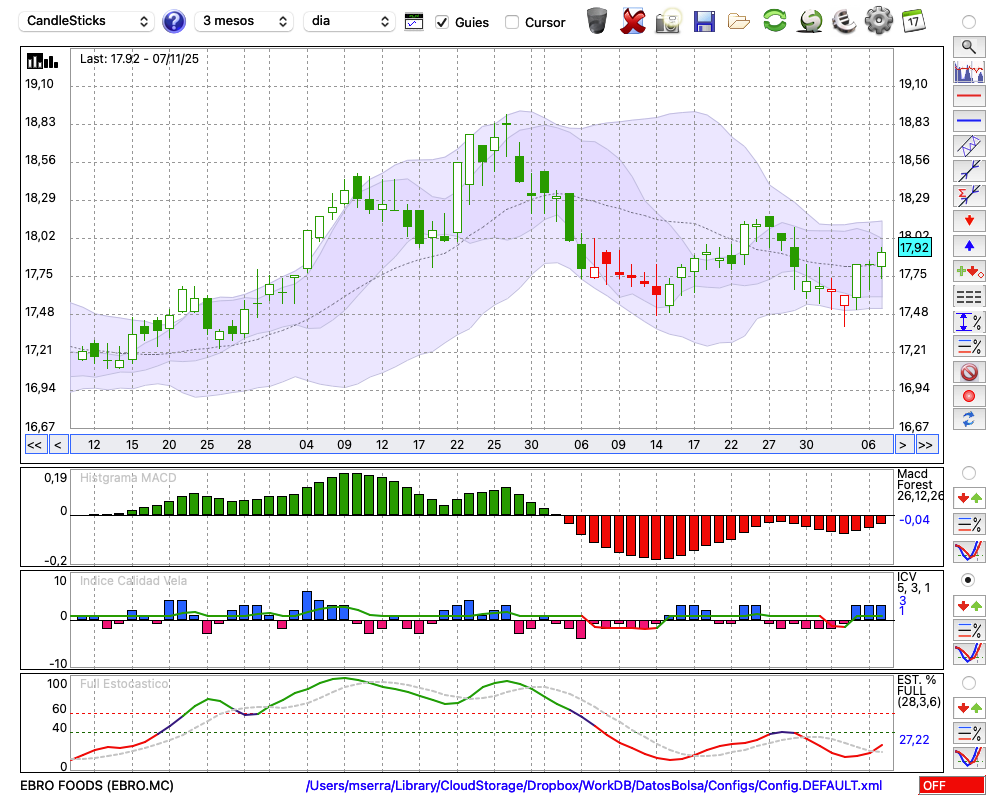Viewport: 1000px width, 800px height.
Task: Click the >> fast-forward navigation button
Action: point(927,445)
